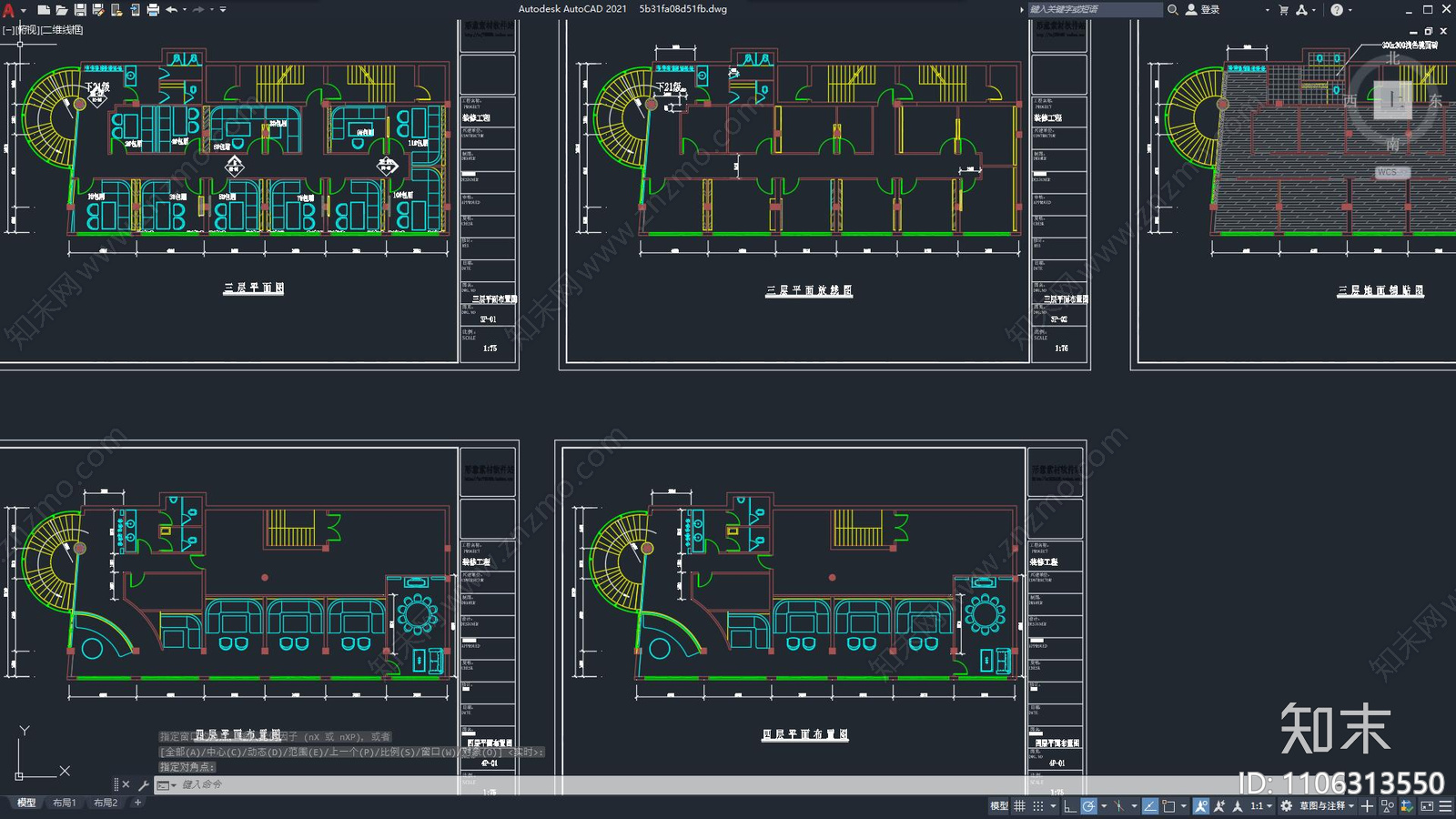Image resolution: width=1456 pixels, height=819 pixels.
Task: Open the snap mode settings dropdown arrow
Action: pyautogui.click(x=1053, y=806)
